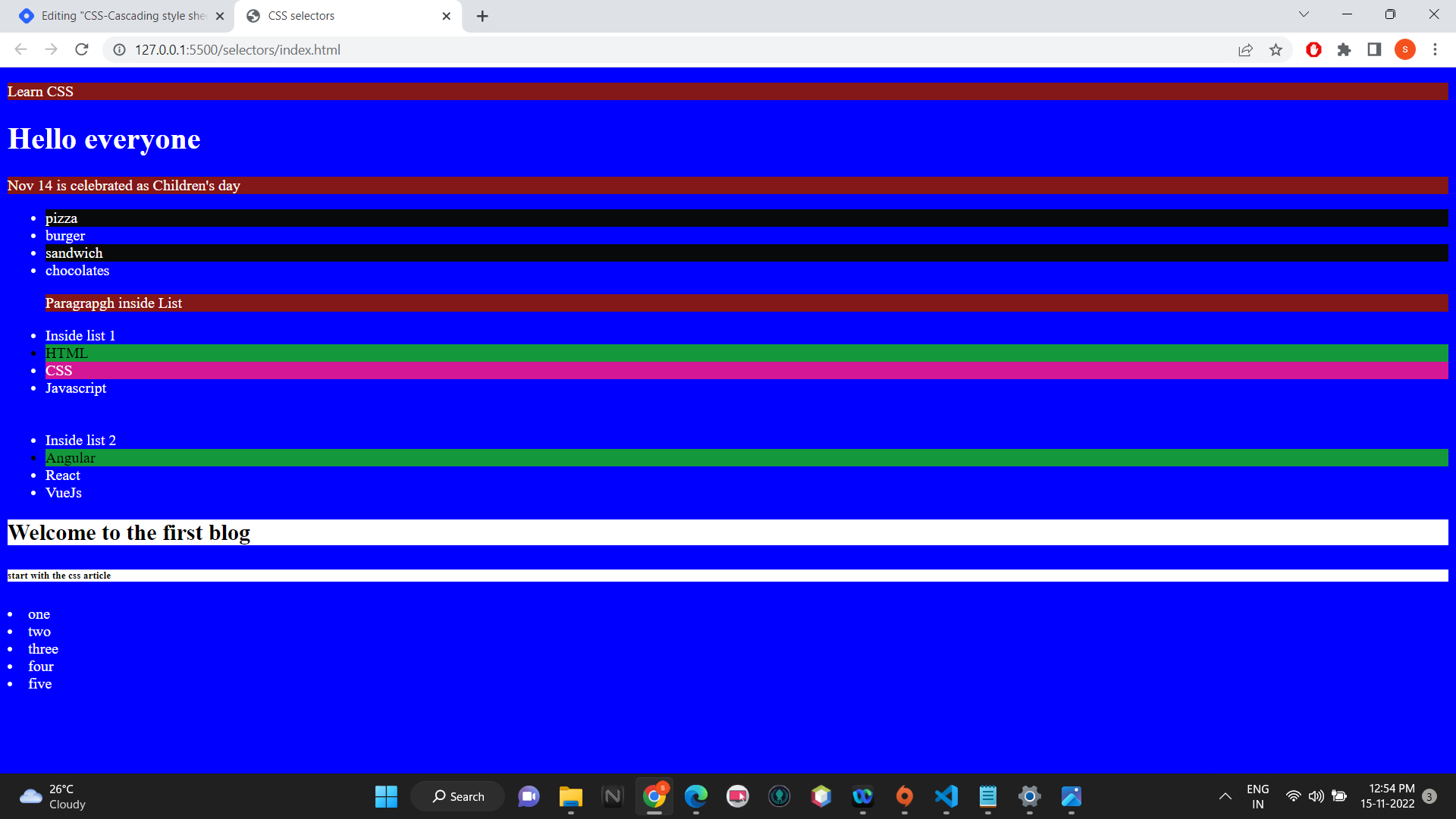This screenshot has height=819, width=1456.
Task: Show hidden system tray icons
Action: 1225,796
